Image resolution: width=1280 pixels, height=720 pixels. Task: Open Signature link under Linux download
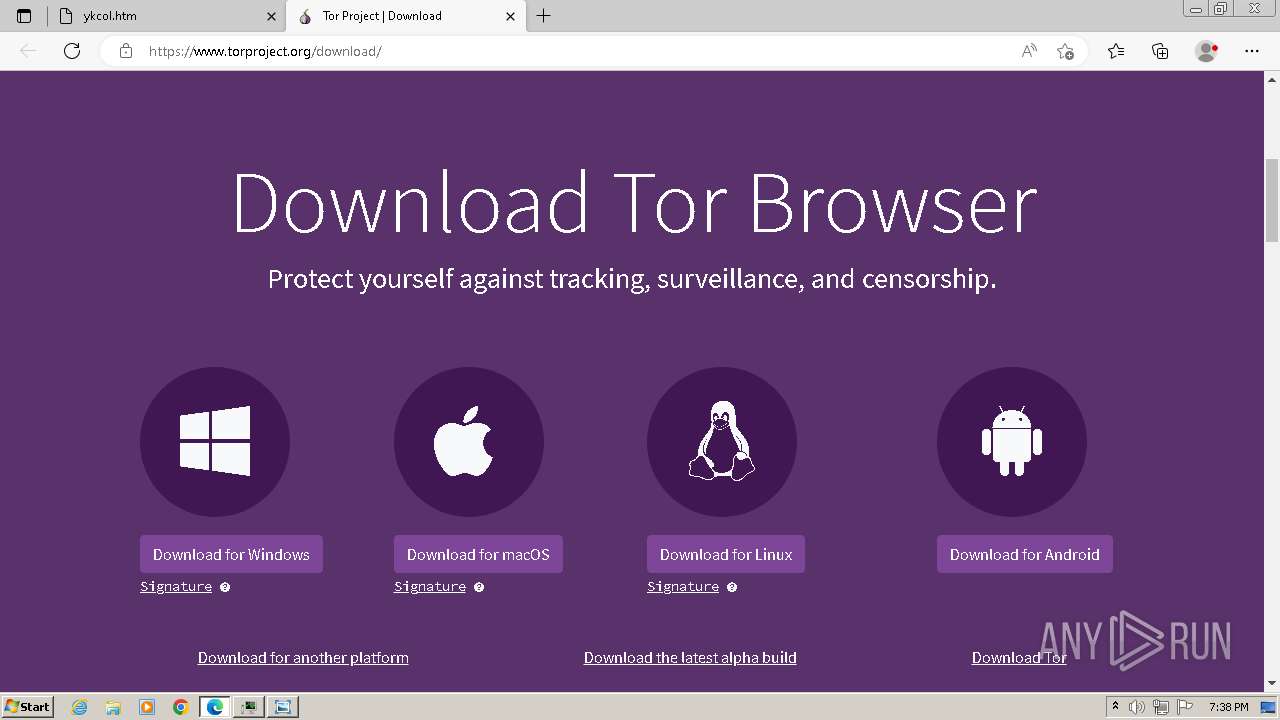tap(683, 587)
